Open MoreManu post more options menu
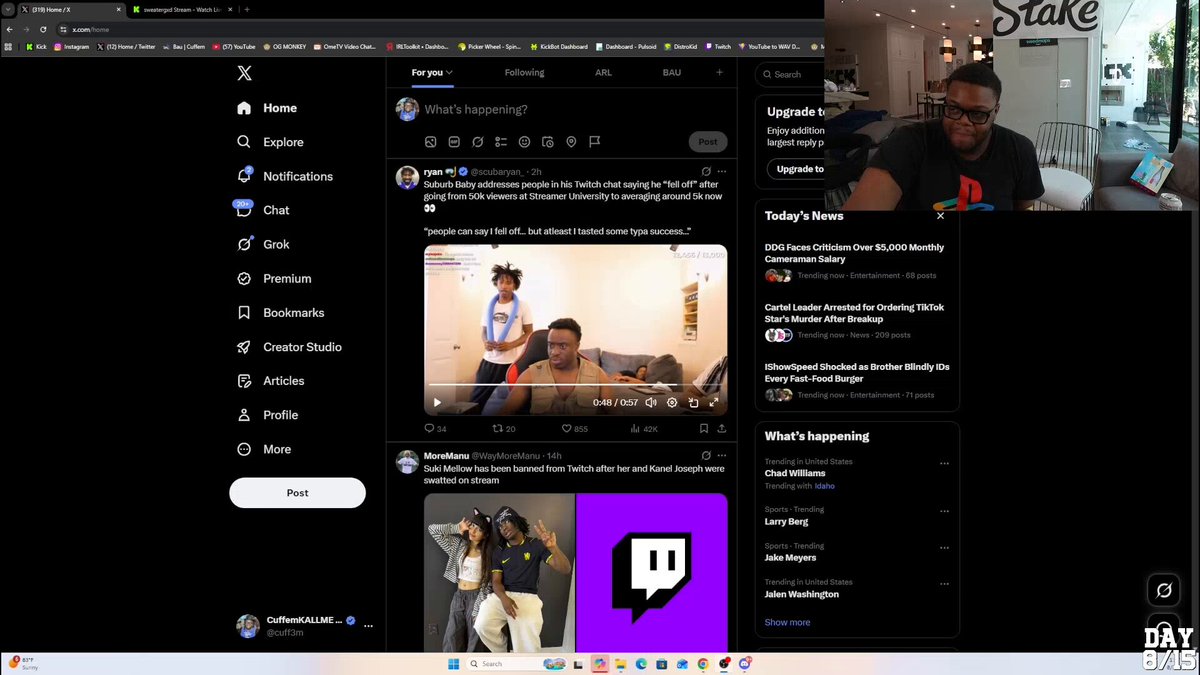Screen dimensions: 1200x675 (x=722, y=455)
